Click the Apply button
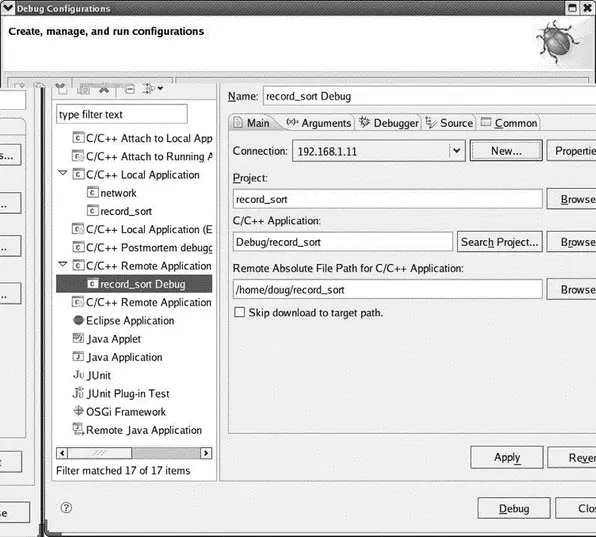The height and width of the screenshot is (537, 596). tap(507, 457)
